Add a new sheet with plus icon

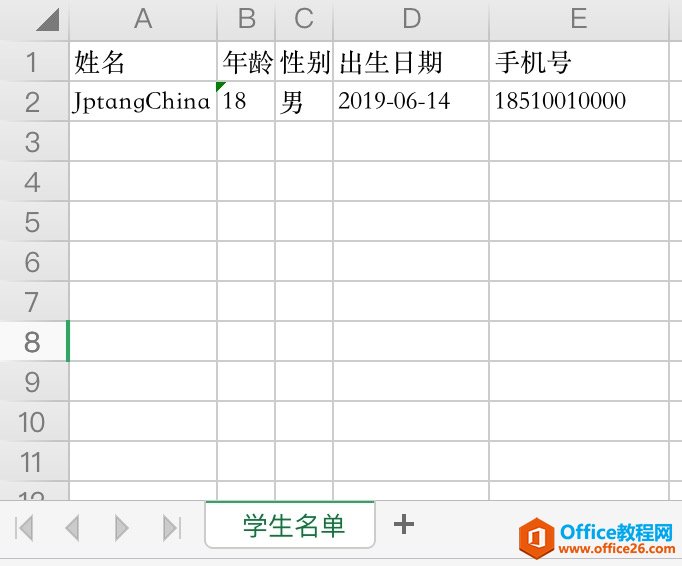(x=404, y=524)
